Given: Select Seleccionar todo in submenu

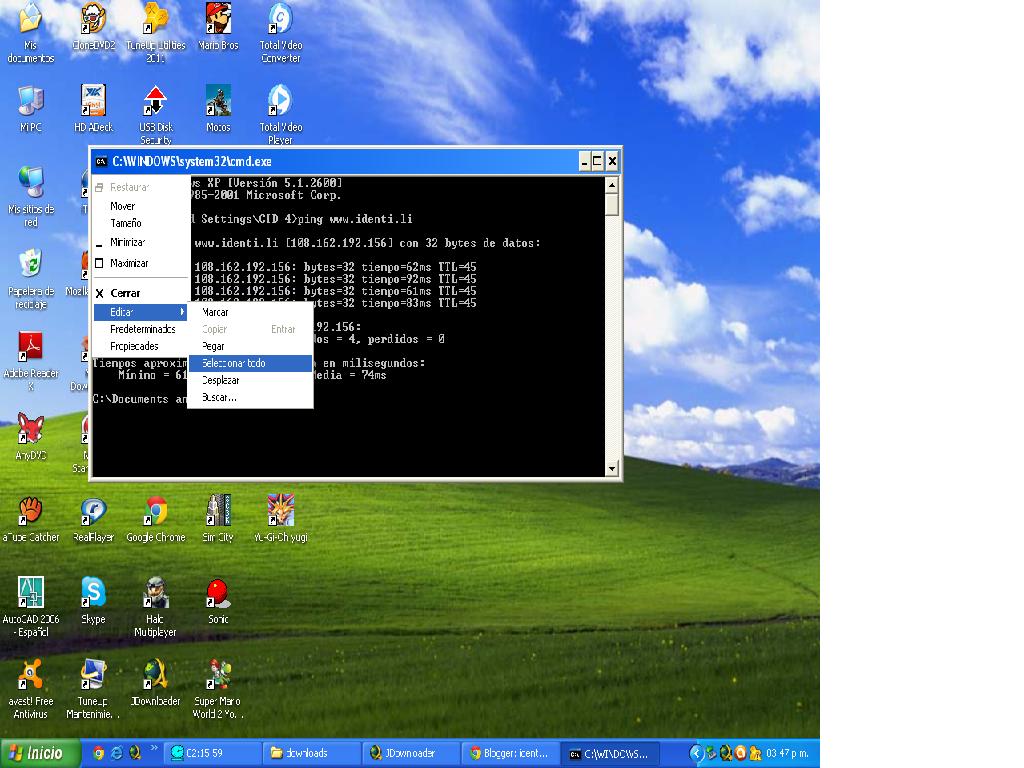Looking at the screenshot, I should coord(250,363).
